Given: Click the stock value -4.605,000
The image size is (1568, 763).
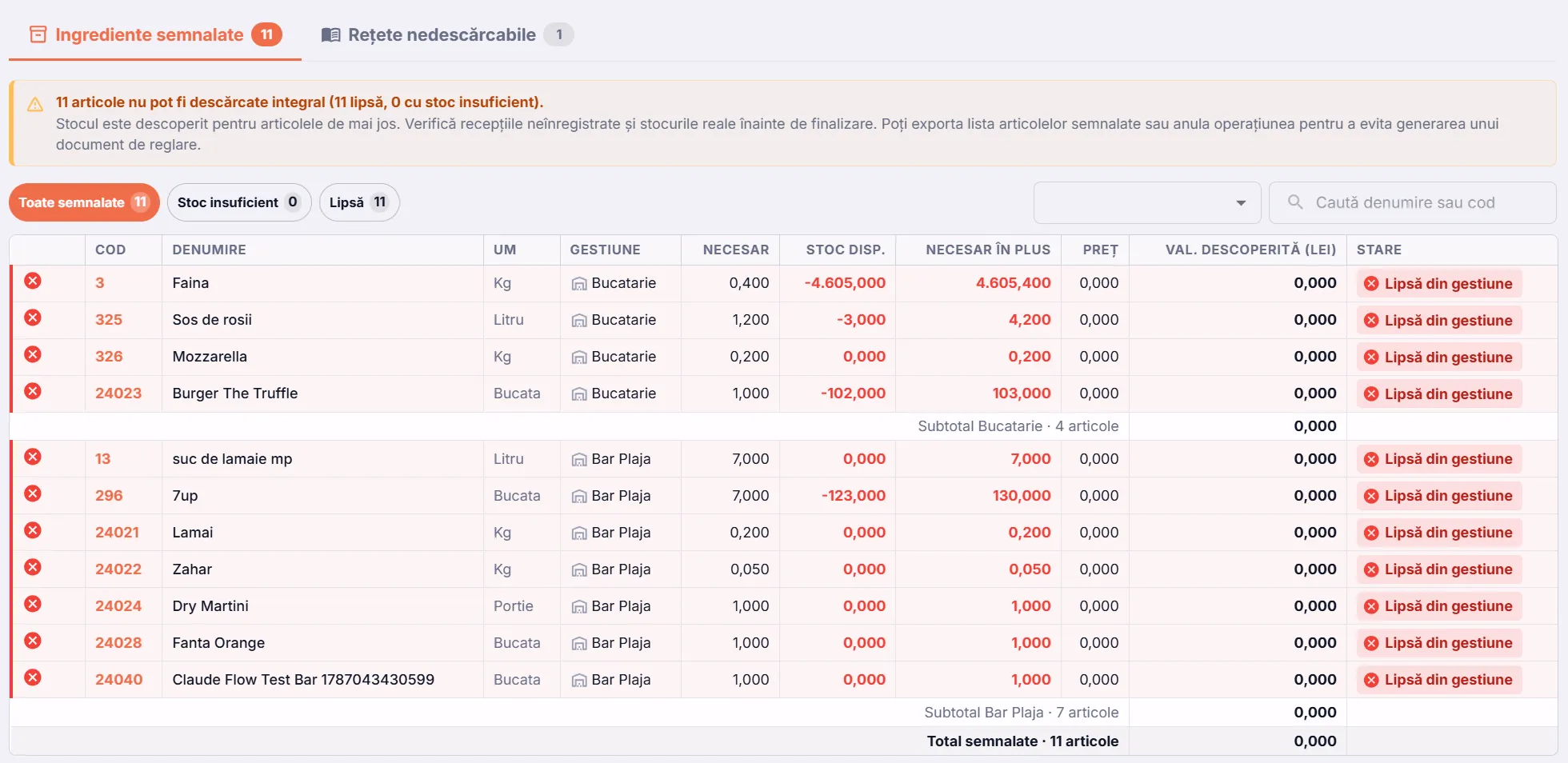Looking at the screenshot, I should 845,283.
